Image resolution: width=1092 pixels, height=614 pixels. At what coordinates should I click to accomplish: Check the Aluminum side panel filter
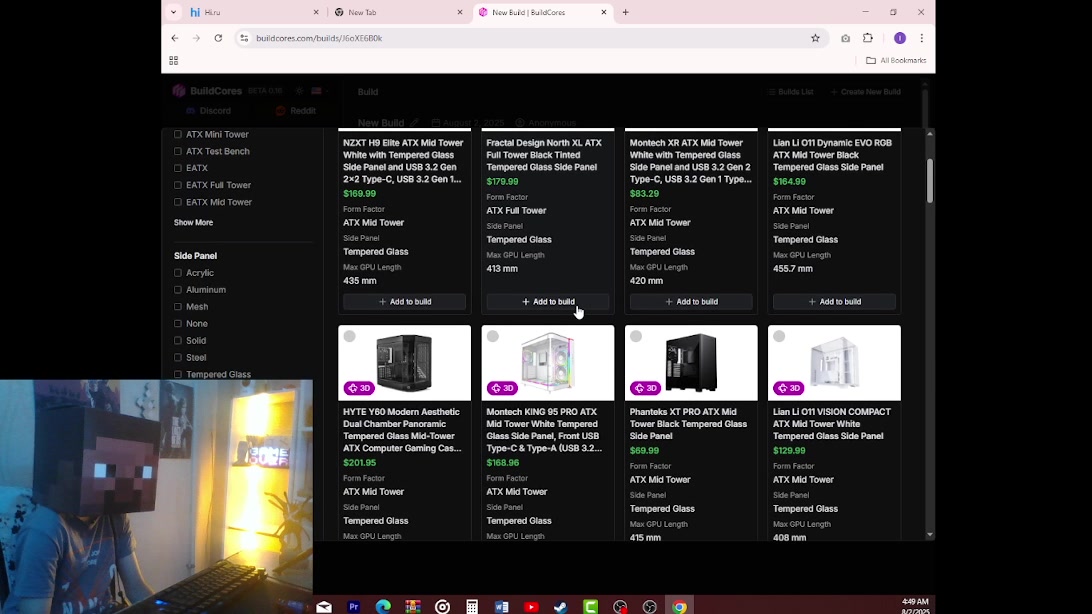[178, 290]
